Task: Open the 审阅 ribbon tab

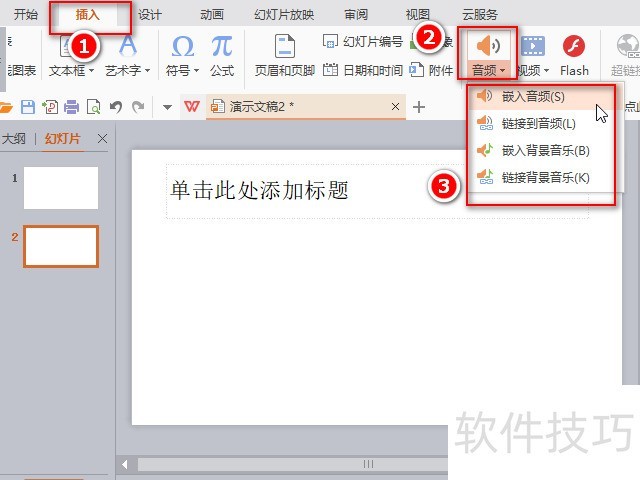Action: 356,15
